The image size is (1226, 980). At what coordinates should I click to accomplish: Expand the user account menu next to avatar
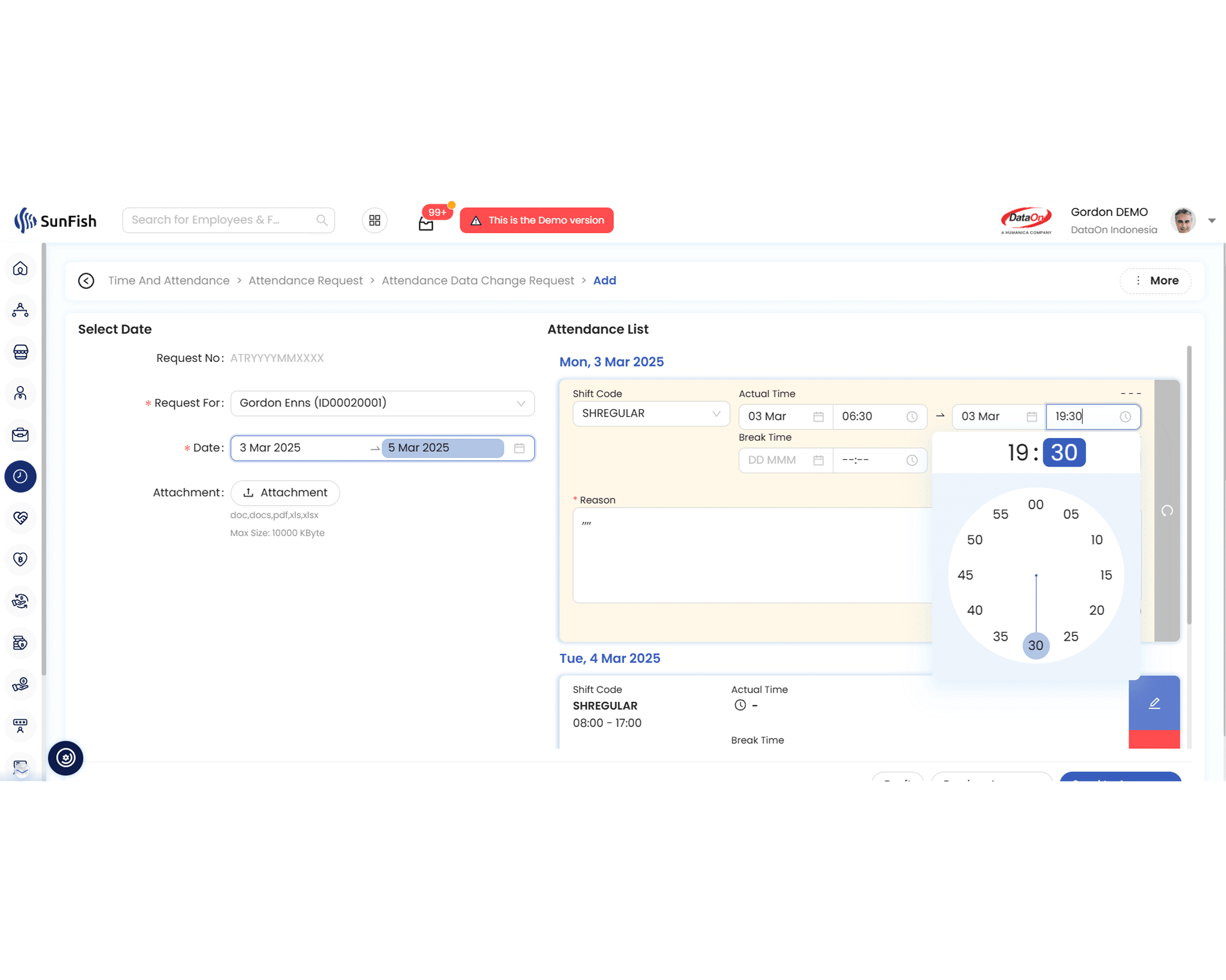[x=1211, y=220]
